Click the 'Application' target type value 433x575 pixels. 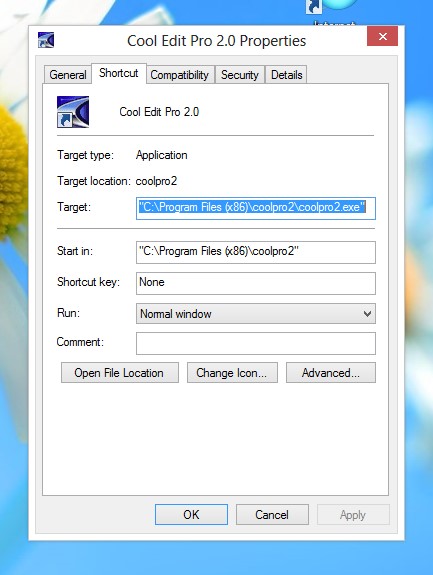pos(162,155)
